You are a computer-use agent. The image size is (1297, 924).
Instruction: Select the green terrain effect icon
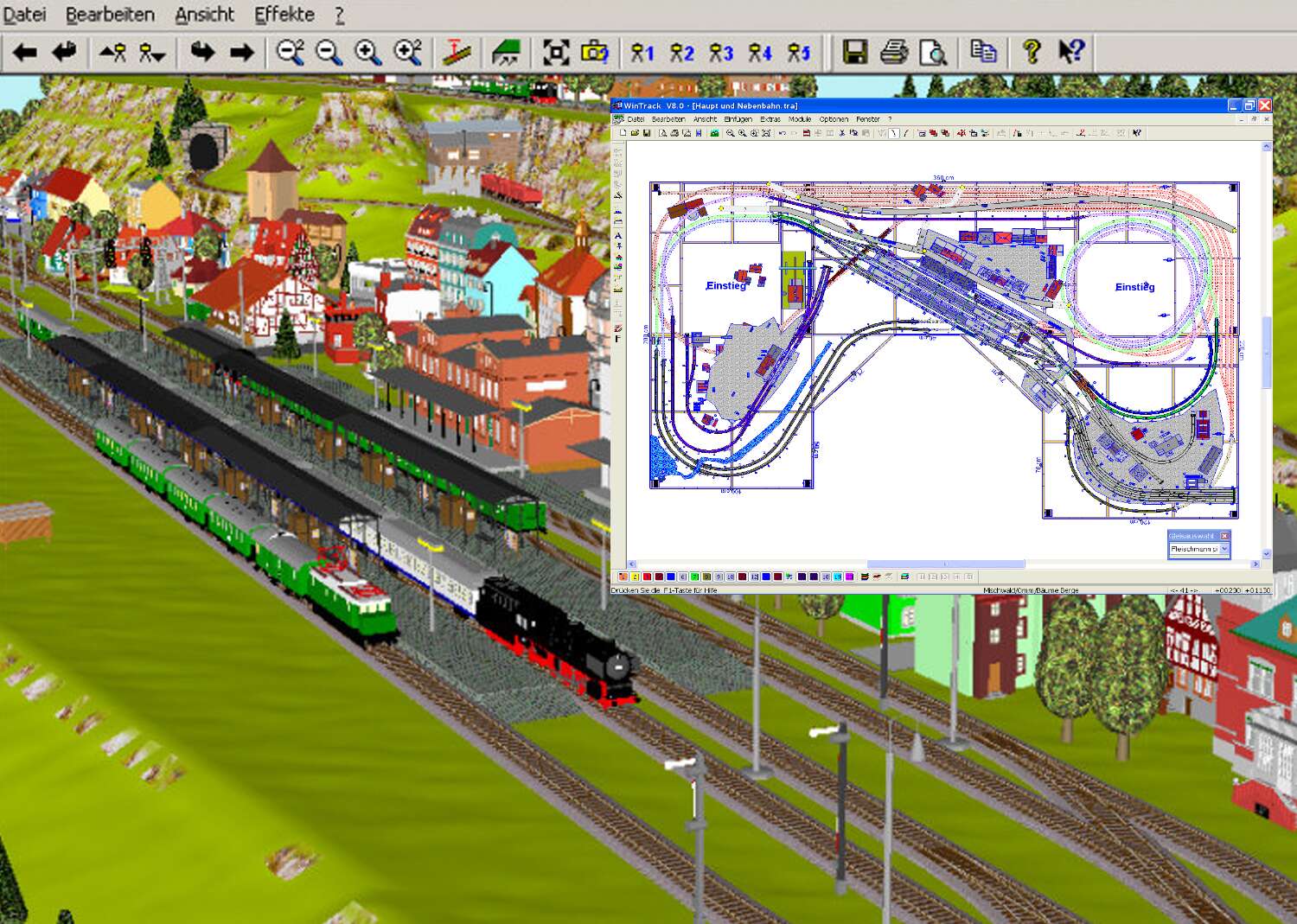point(506,52)
